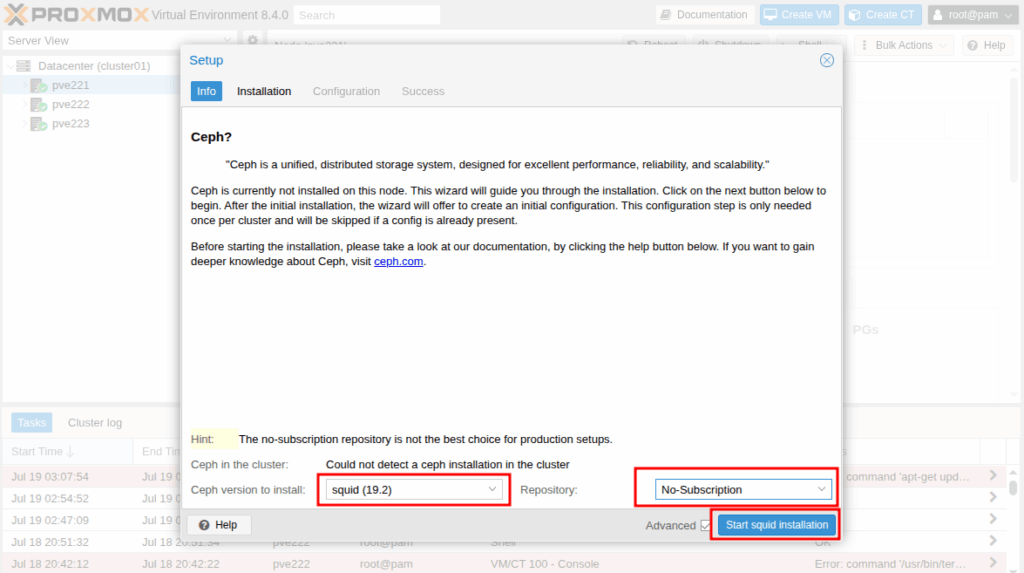
Task: Click the Create CT button
Action: [882, 14]
